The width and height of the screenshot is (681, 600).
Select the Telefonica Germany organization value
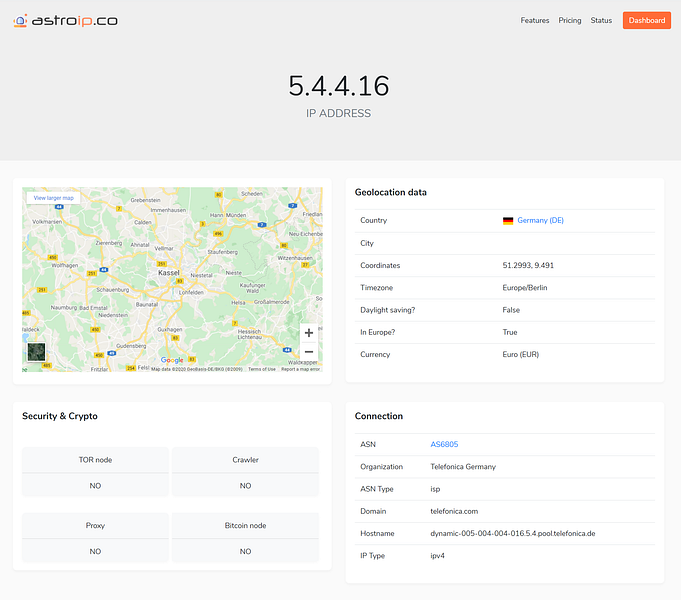[463, 467]
